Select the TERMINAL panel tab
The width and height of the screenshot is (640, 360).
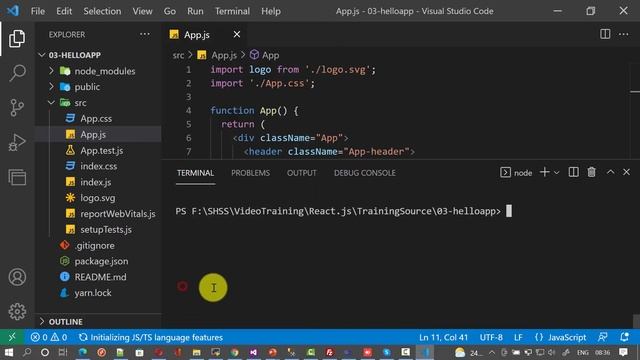click(x=195, y=173)
